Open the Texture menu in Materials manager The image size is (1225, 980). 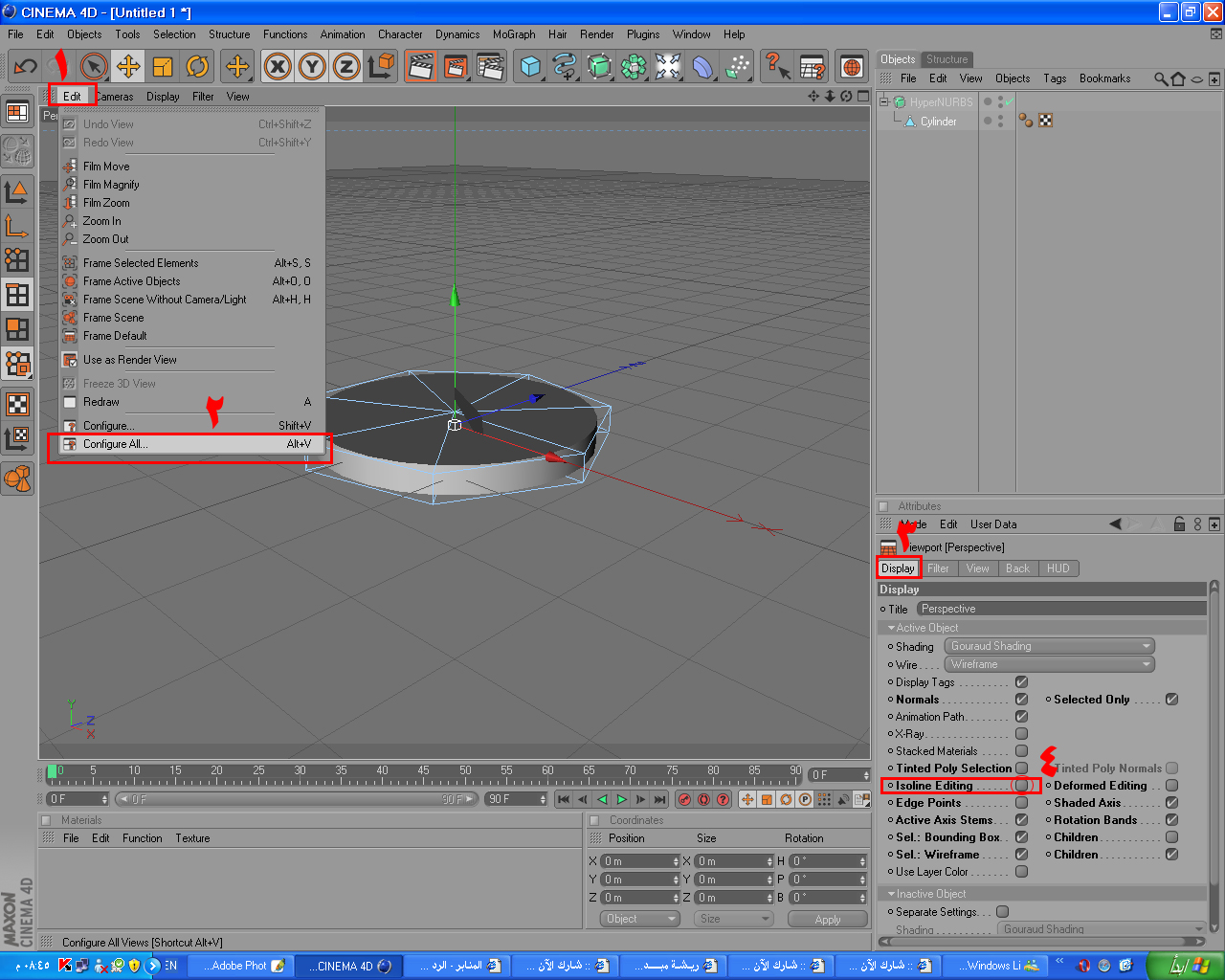point(192,838)
